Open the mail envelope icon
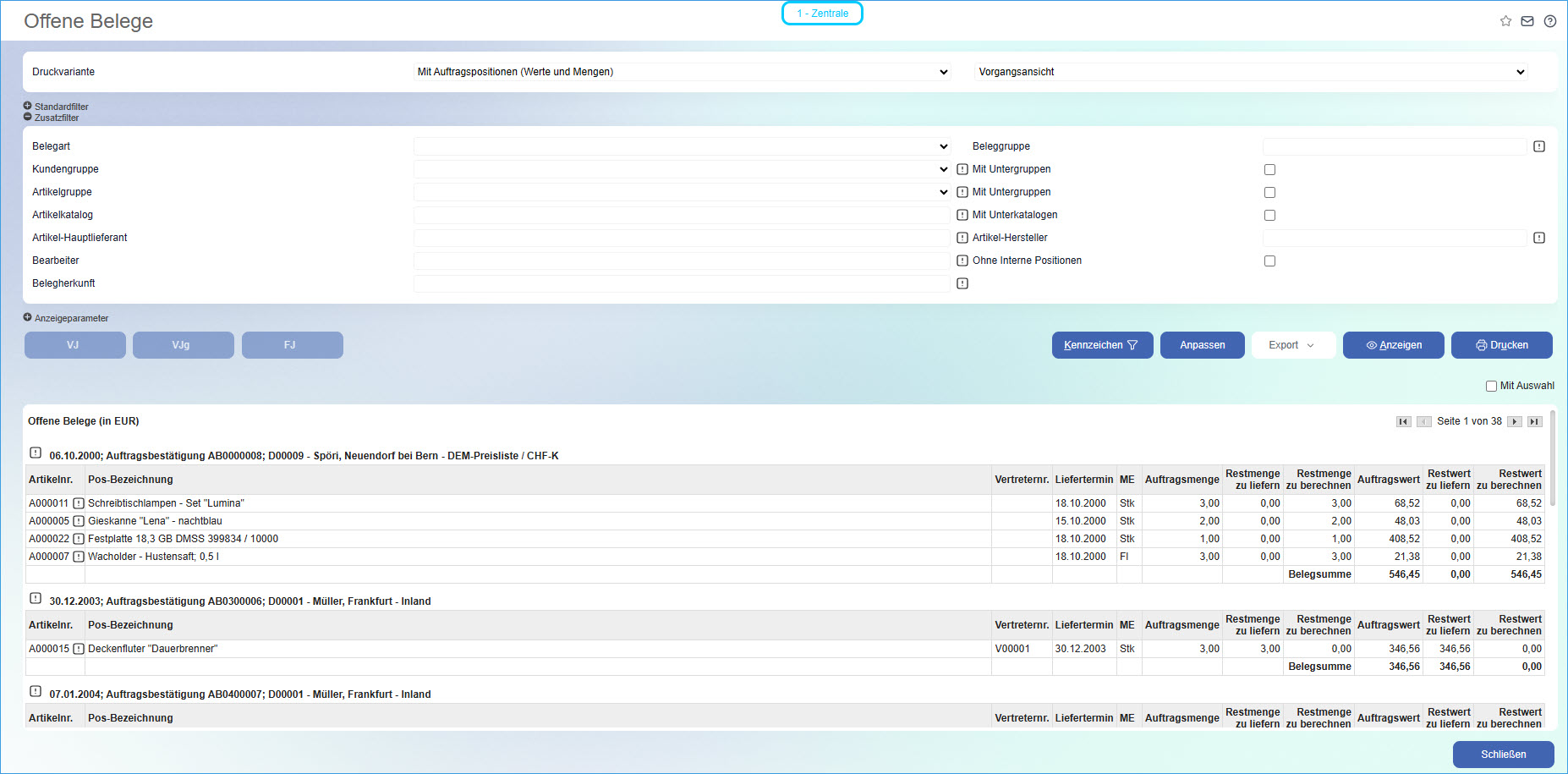 (1527, 21)
